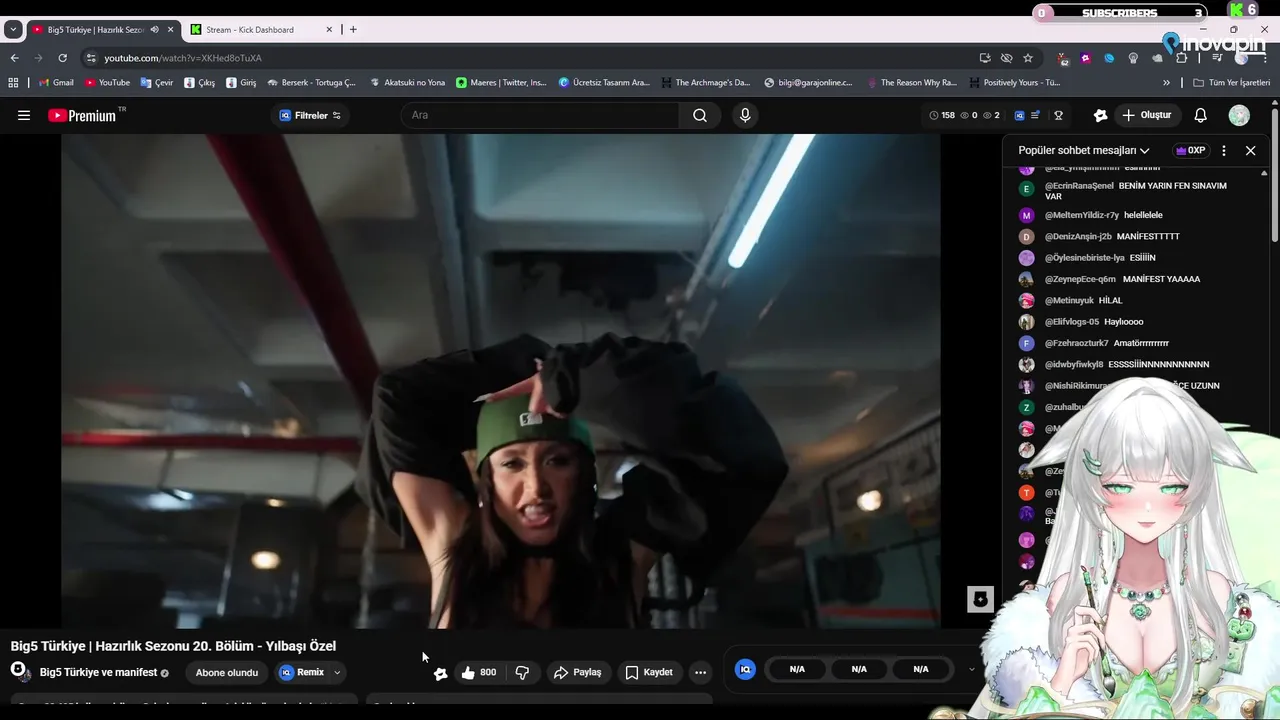Open tab search dropdown arrow
The image size is (1280, 720).
12,30
